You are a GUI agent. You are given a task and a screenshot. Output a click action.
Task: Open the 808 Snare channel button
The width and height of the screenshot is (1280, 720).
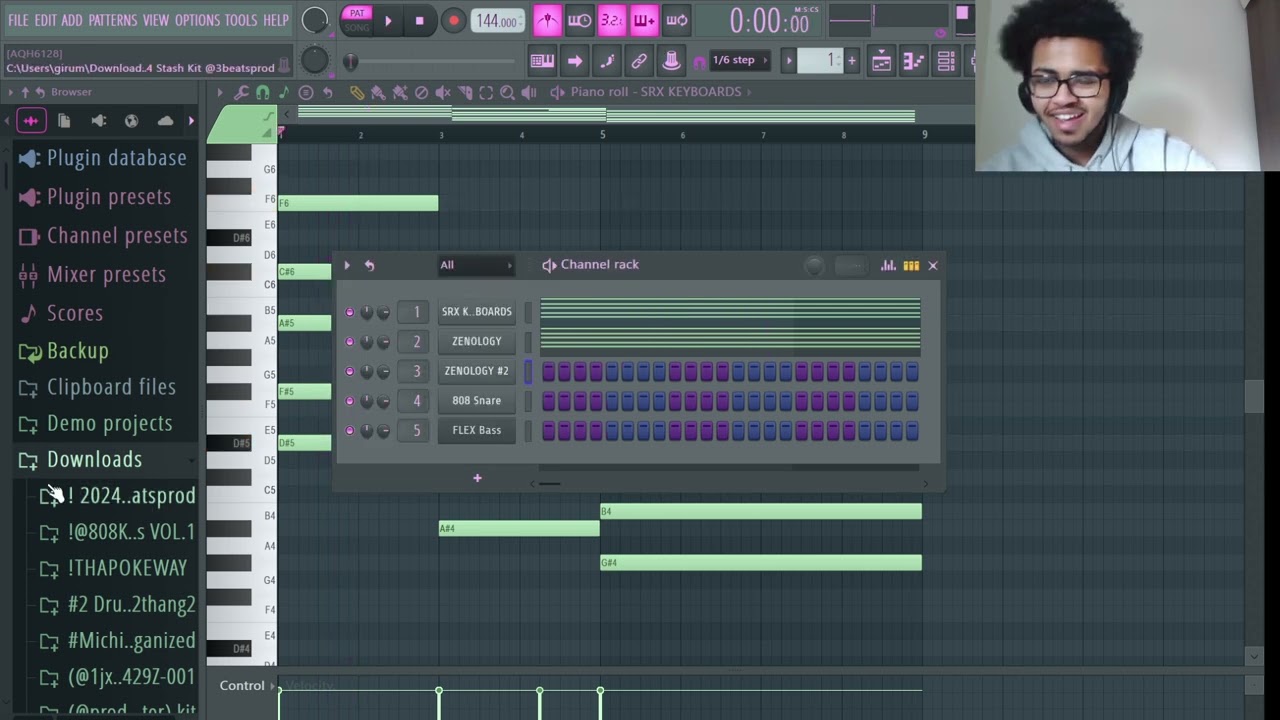pyautogui.click(x=477, y=401)
